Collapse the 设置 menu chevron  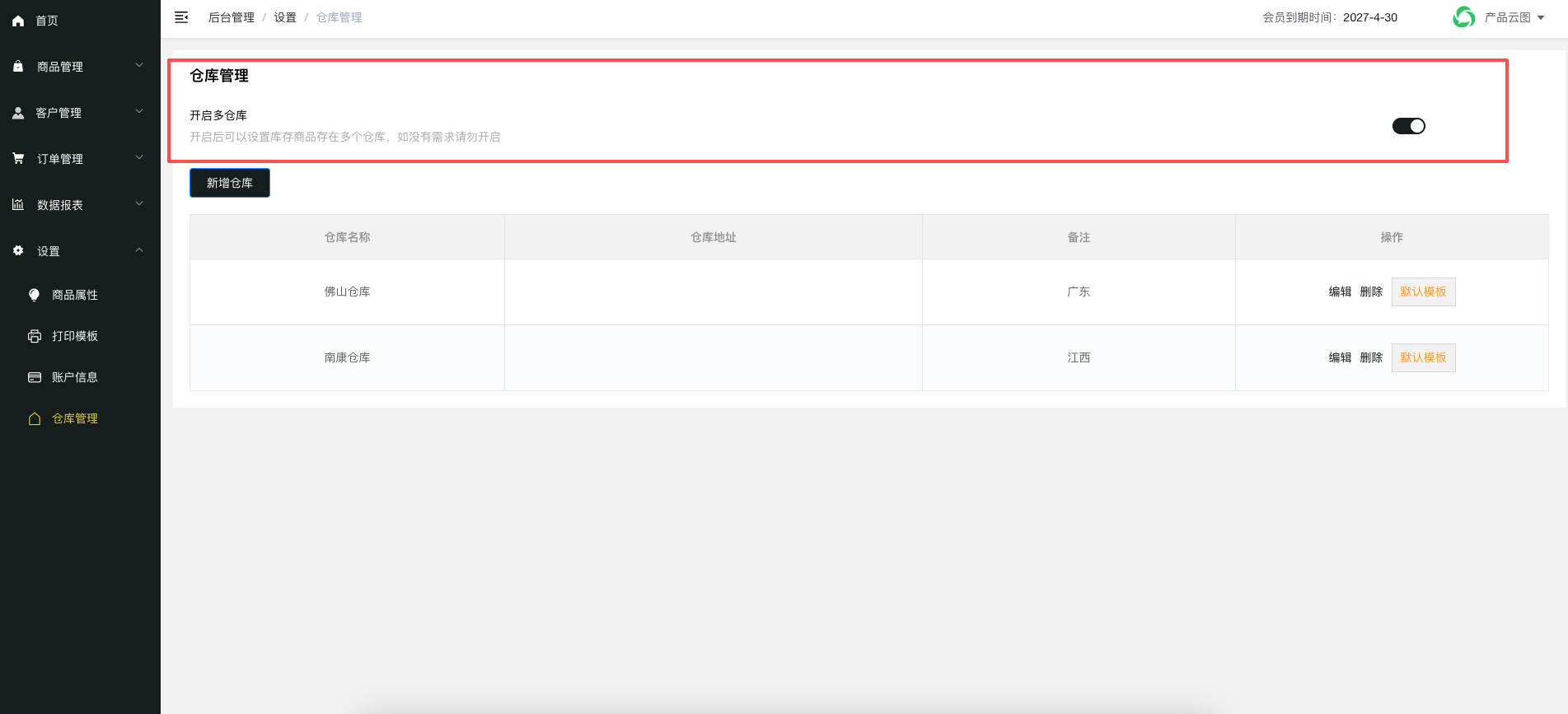[139, 250]
